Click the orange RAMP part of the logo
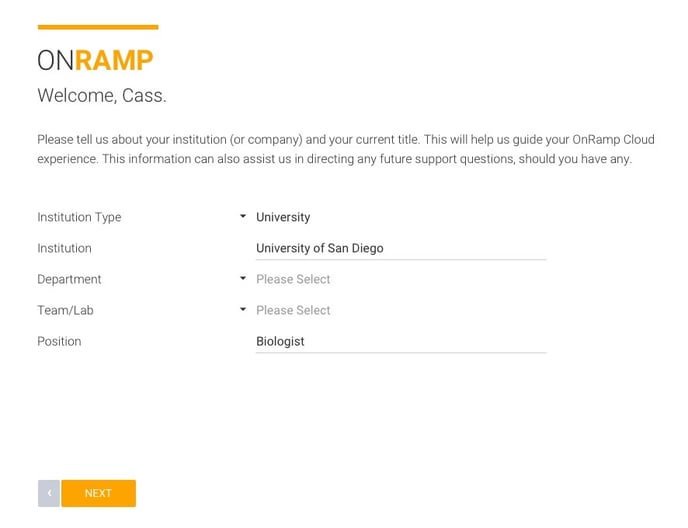Screen dimensions: 688x528 click(x=114, y=60)
